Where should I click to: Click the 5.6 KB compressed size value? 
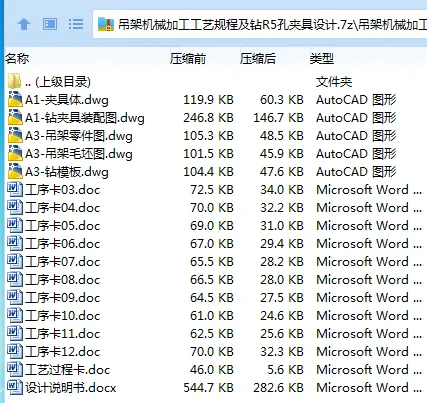pyautogui.click(x=286, y=370)
